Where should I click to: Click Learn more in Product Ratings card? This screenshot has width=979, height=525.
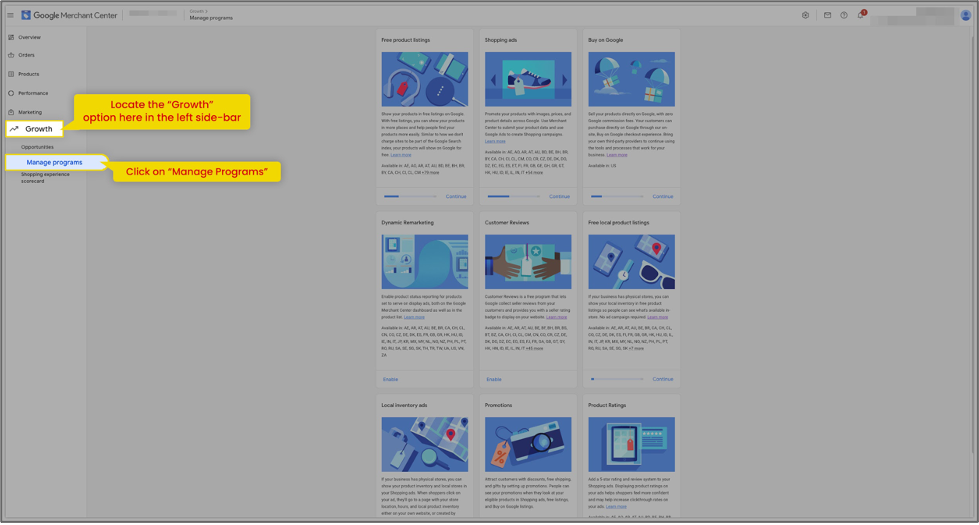(616, 507)
